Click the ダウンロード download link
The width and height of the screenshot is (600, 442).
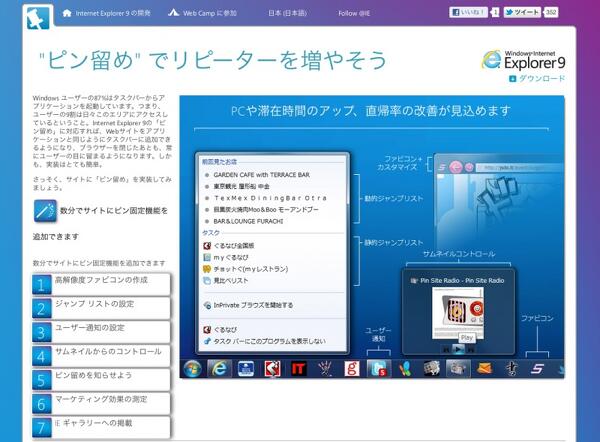click(536, 78)
